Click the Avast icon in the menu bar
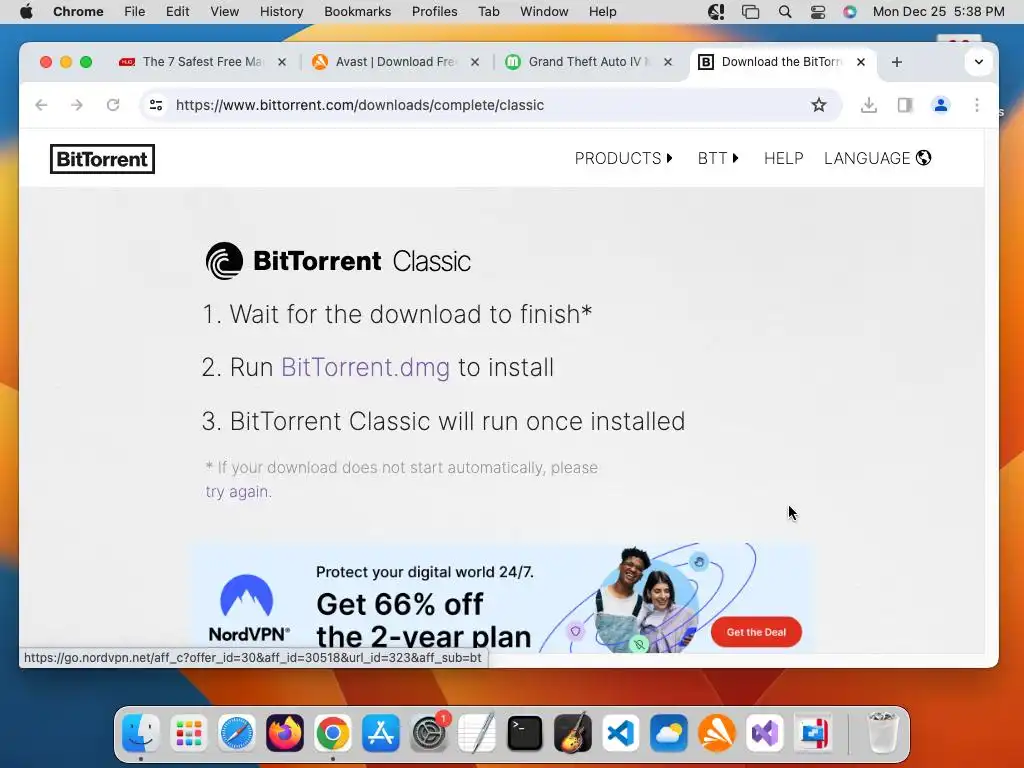The image size is (1024, 768). pyautogui.click(x=716, y=12)
